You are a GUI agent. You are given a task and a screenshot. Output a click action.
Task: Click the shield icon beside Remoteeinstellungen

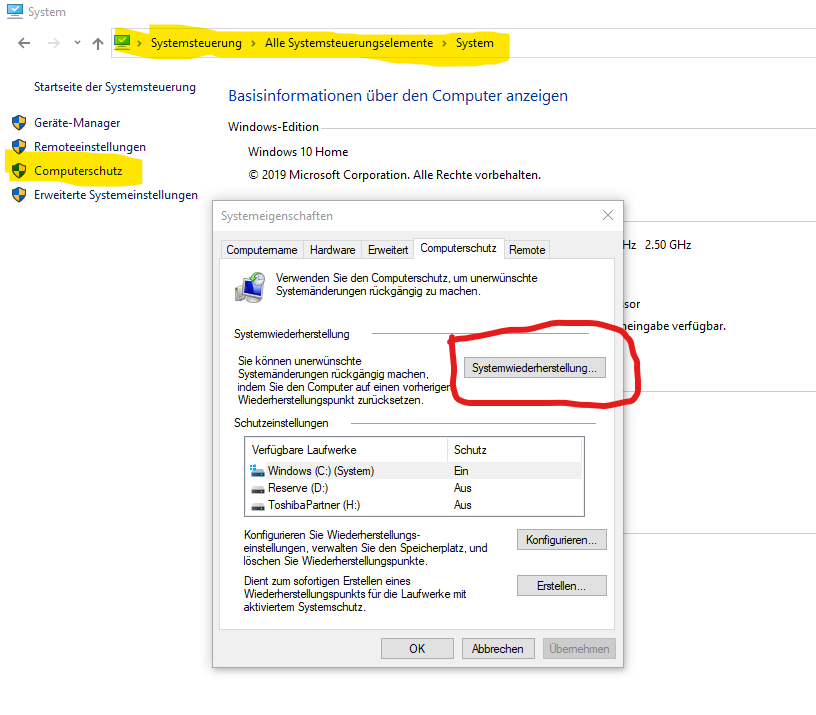(x=19, y=147)
